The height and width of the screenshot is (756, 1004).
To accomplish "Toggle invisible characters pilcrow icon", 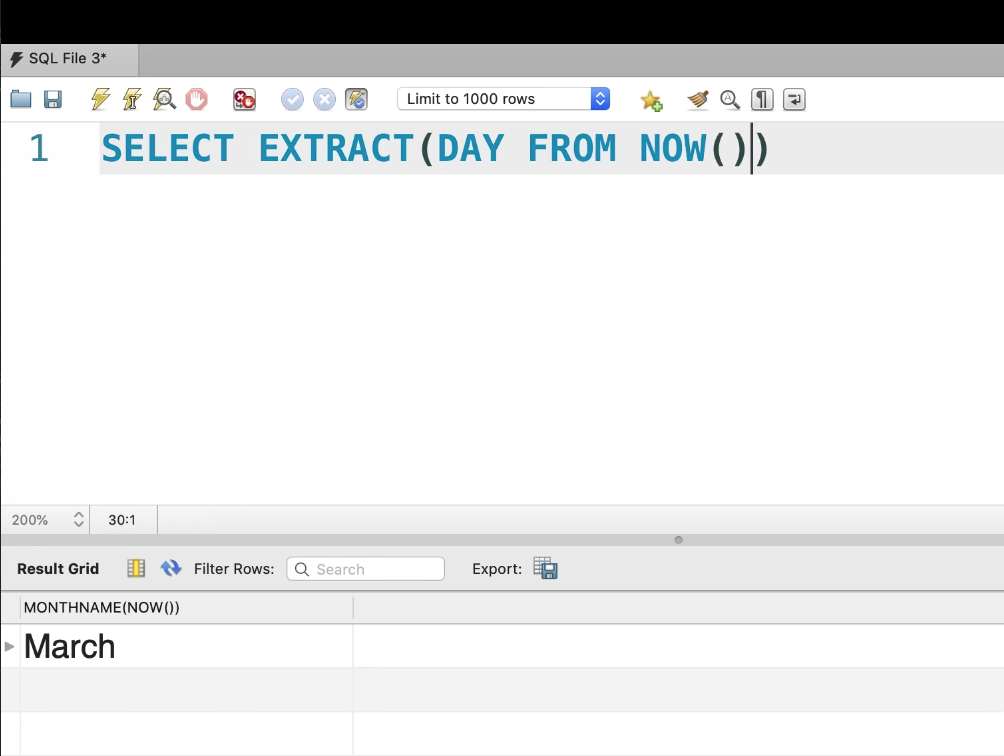I will pos(762,99).
